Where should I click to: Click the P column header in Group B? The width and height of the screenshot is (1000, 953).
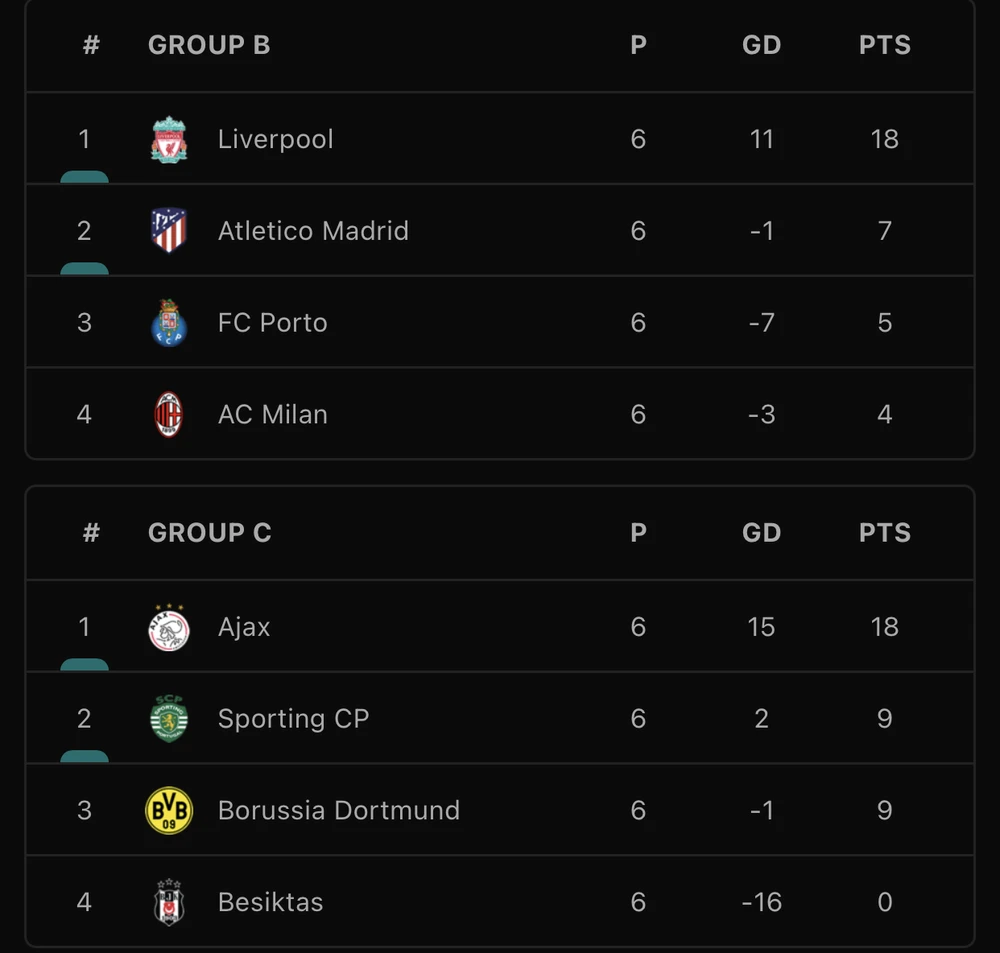point(638,45)
